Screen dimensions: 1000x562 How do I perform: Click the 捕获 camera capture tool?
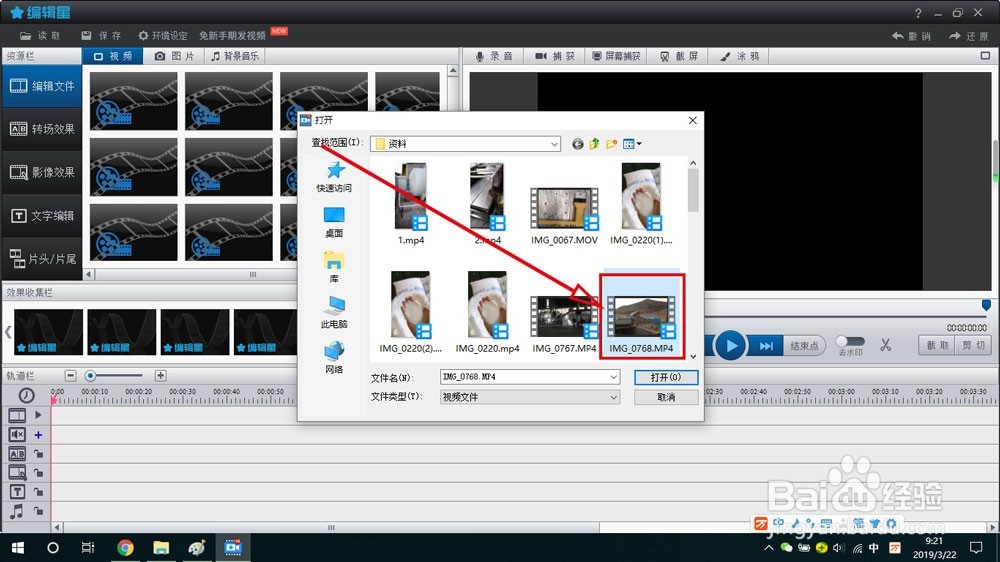[555, 56]
